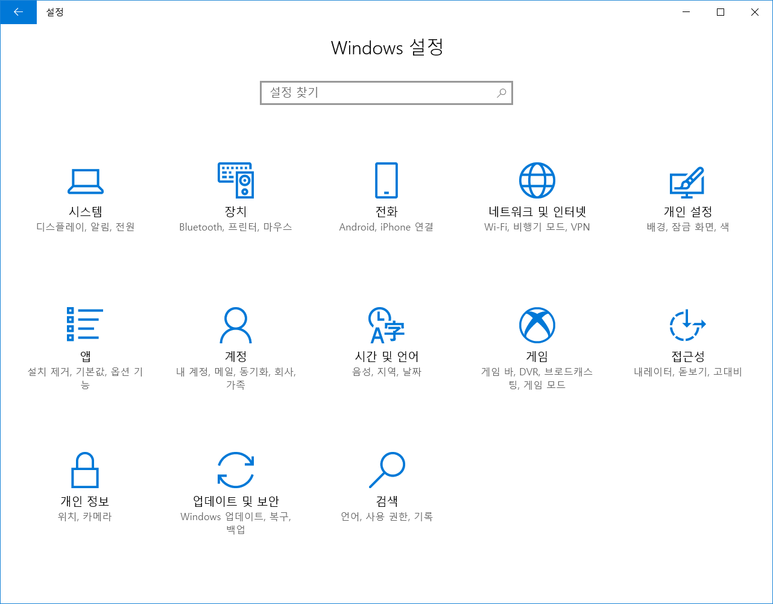The width and height of the screenshot is (773, 604).
Task: Click description 설치 제거, 기본값, 옵션 기능
Action: (85, 378)
